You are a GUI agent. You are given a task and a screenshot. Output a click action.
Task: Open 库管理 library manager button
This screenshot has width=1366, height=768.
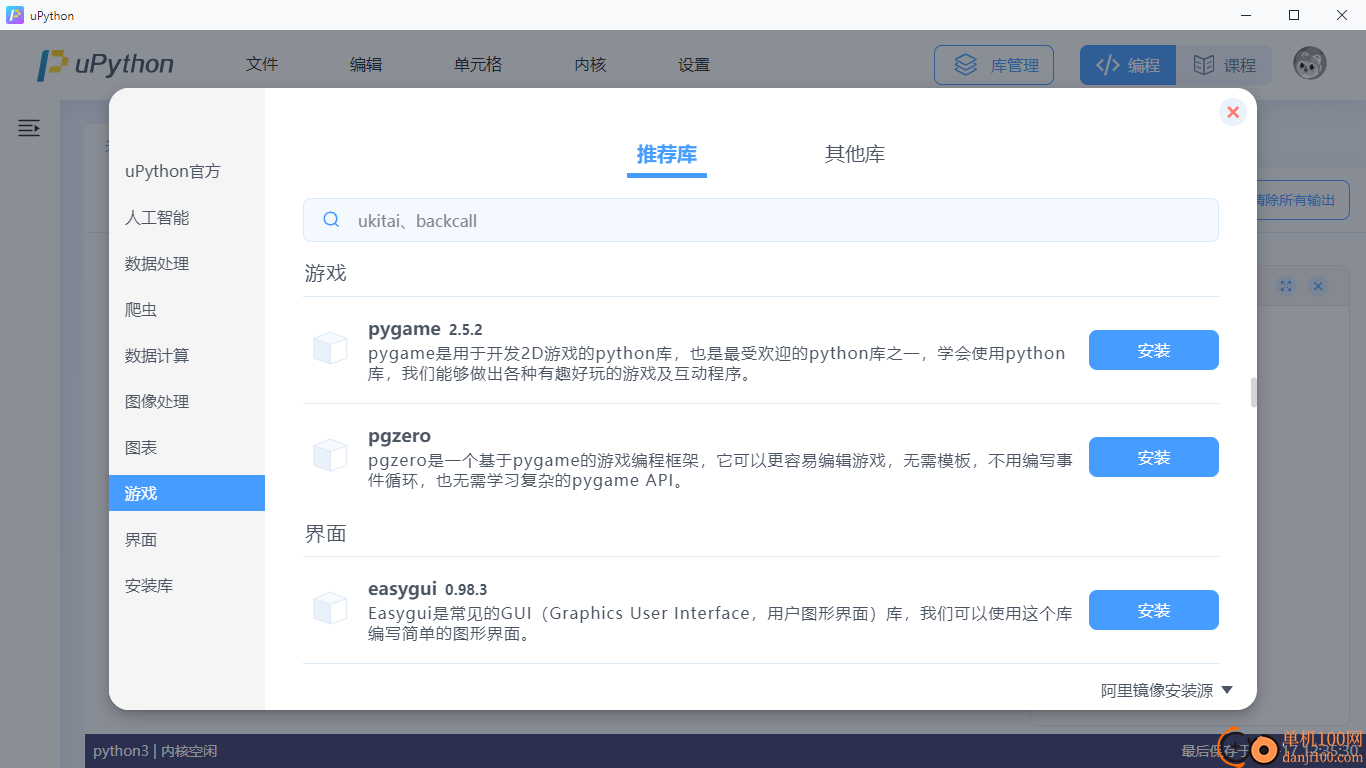point(994,65)
